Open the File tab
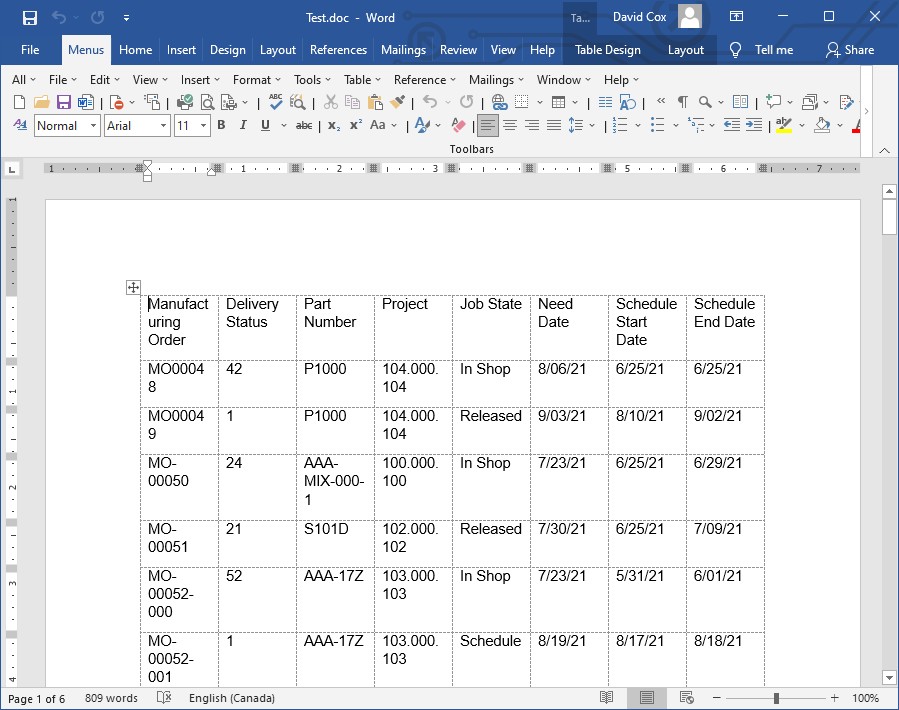This screenshot has width=899, height=710. (x=30, y=50)
